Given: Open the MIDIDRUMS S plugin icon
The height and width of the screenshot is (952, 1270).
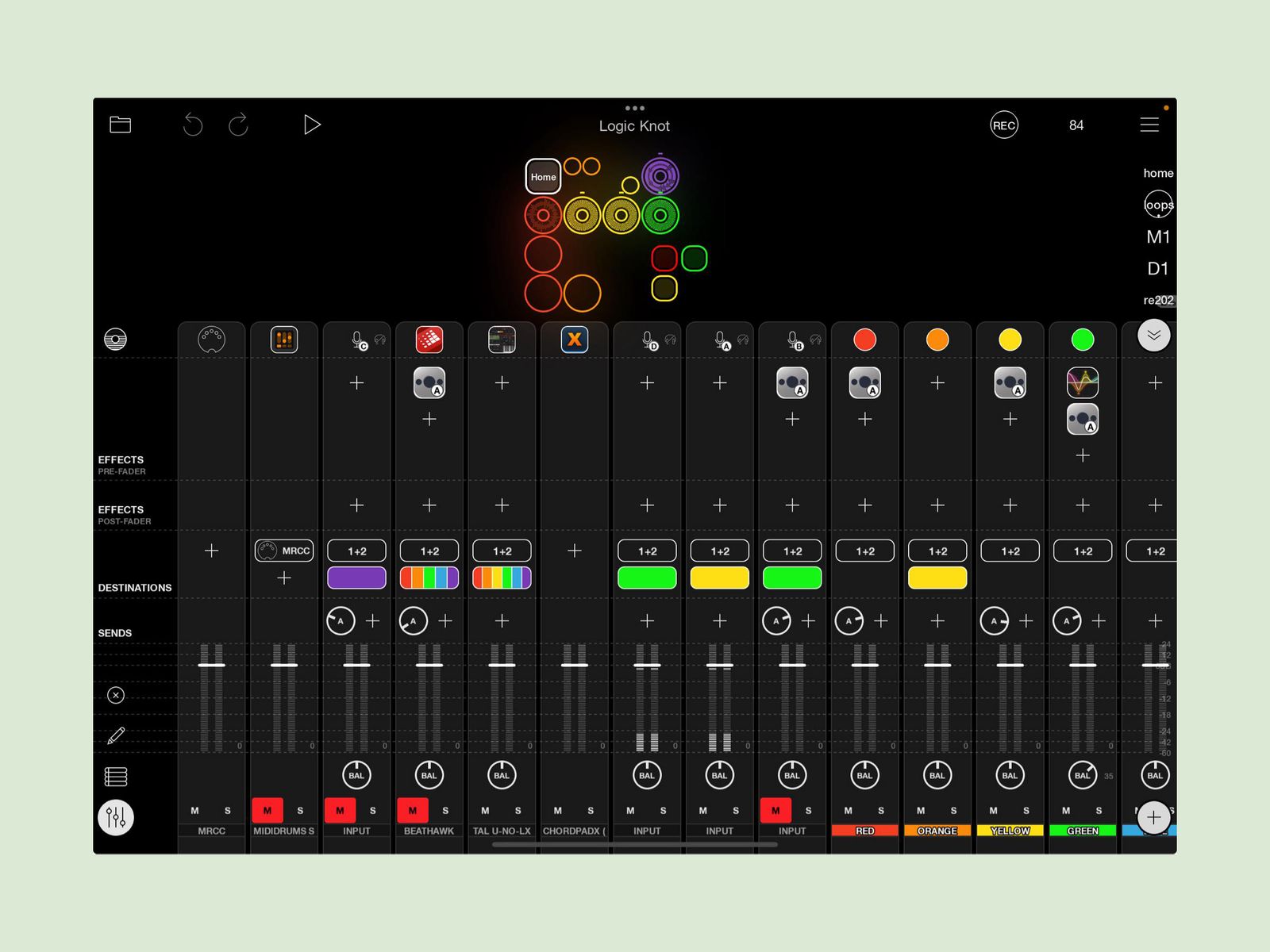Looking at the screenshot, I should 284,340.
